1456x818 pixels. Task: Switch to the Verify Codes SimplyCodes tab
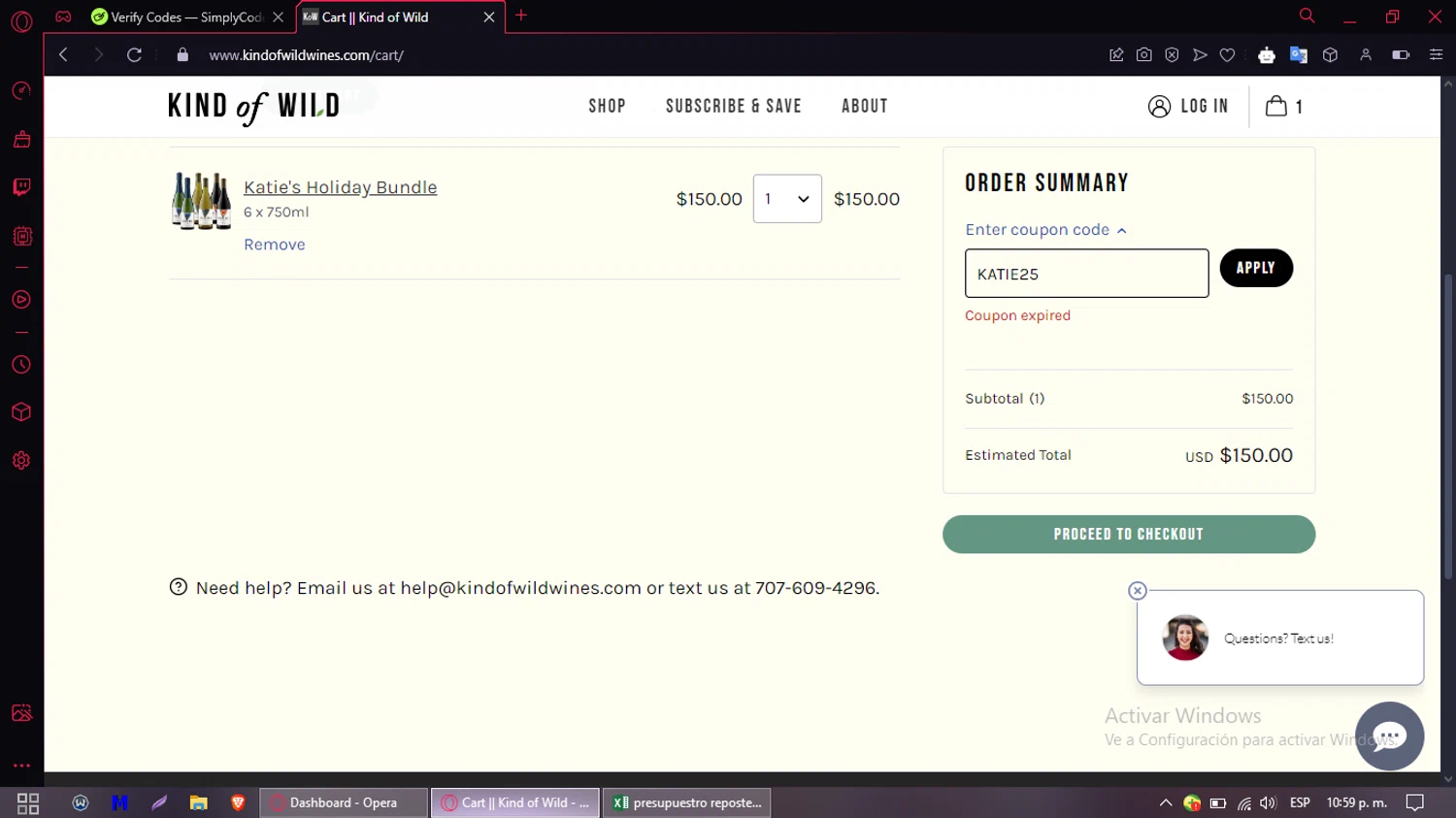pyautogui.click(x=177, y=16)
